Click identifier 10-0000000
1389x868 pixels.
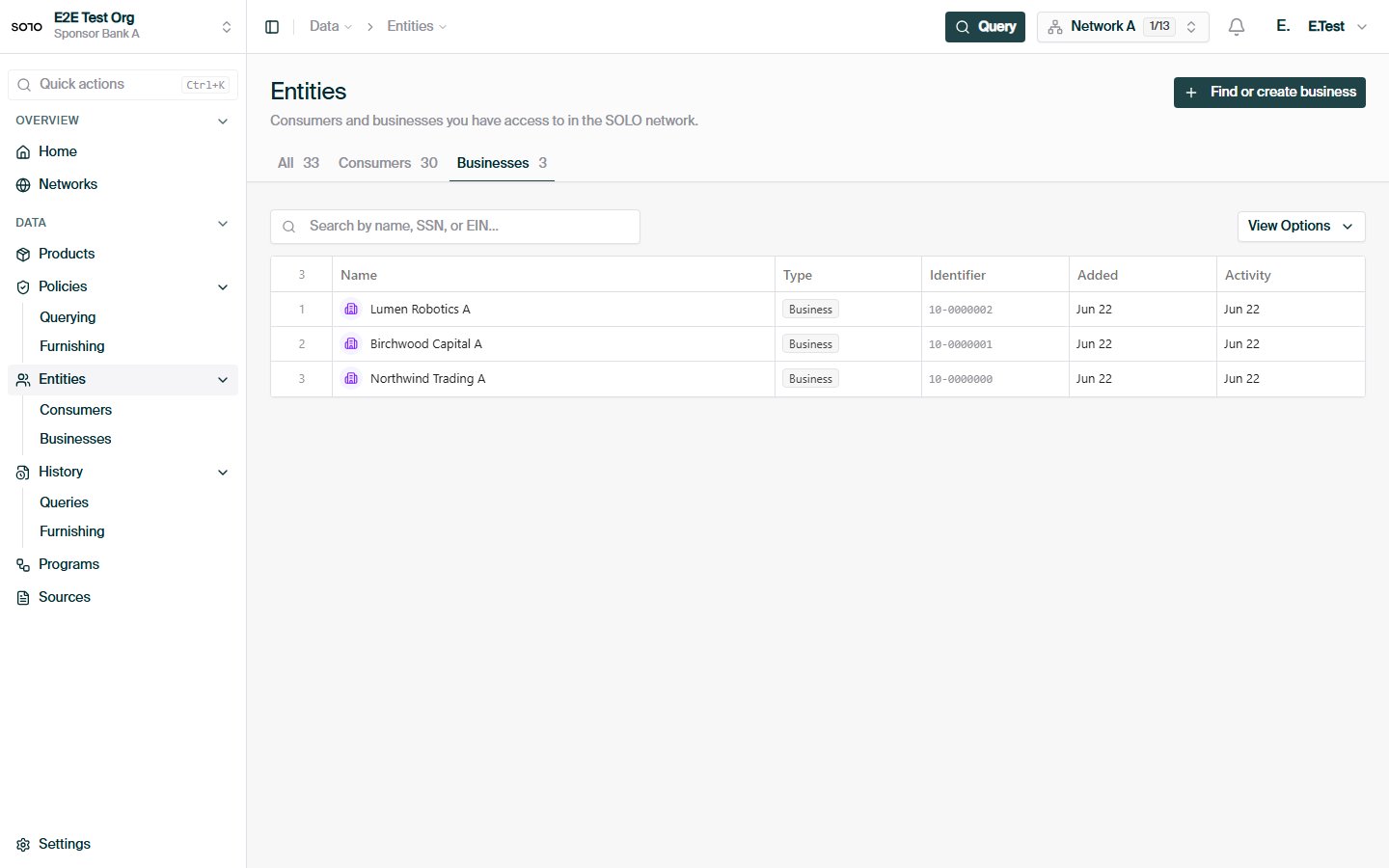(961, 380)
